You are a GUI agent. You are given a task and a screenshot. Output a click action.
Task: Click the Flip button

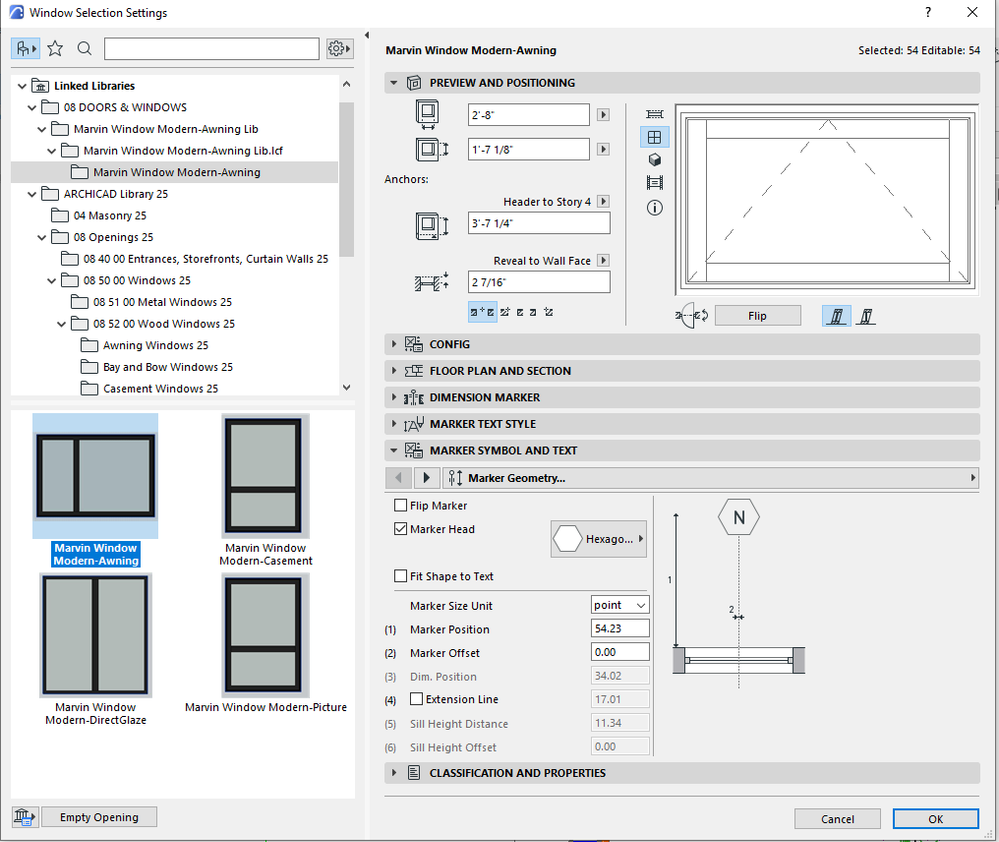pos(758,316)
